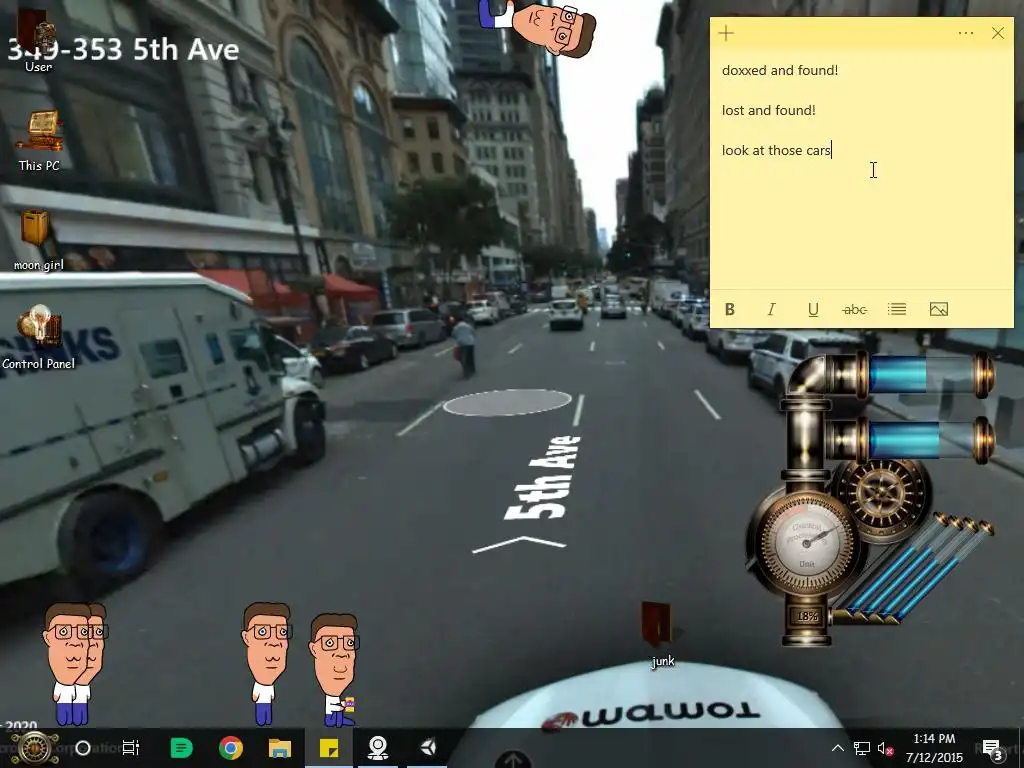Click the steampunk gauge showing 18%
This screenshot has width=1024, height=768.
tap(806, 542)
